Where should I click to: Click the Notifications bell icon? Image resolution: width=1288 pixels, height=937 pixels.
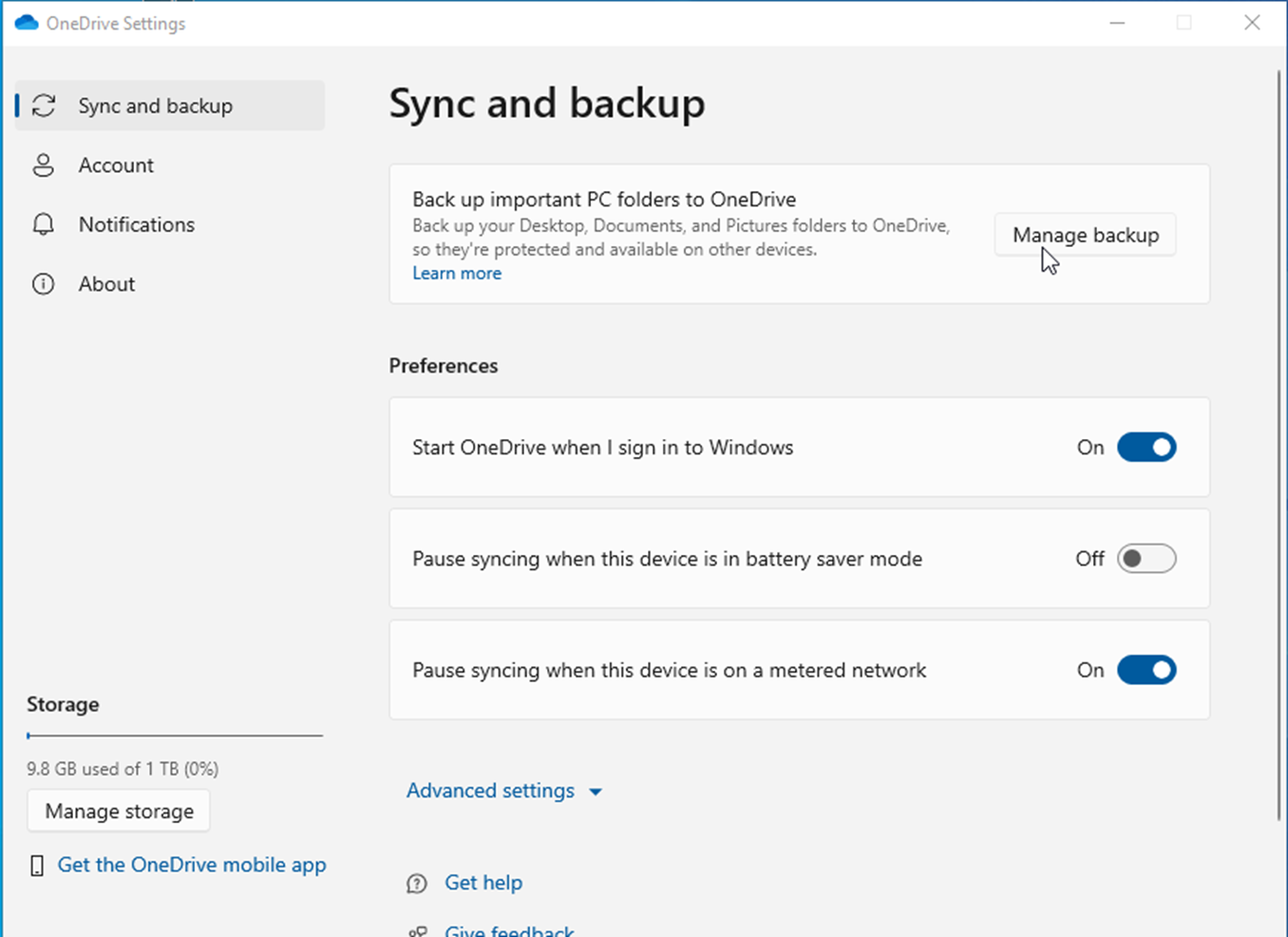[44, 224]
